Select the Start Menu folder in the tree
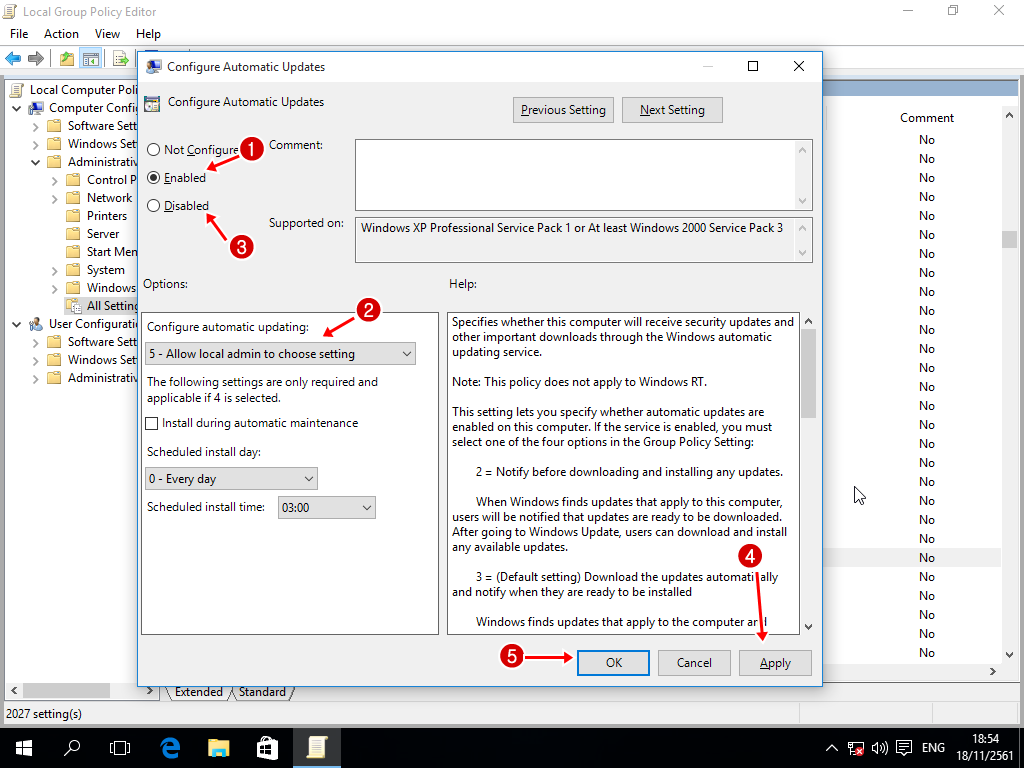The image size is (1024, 768). point(102,251)
